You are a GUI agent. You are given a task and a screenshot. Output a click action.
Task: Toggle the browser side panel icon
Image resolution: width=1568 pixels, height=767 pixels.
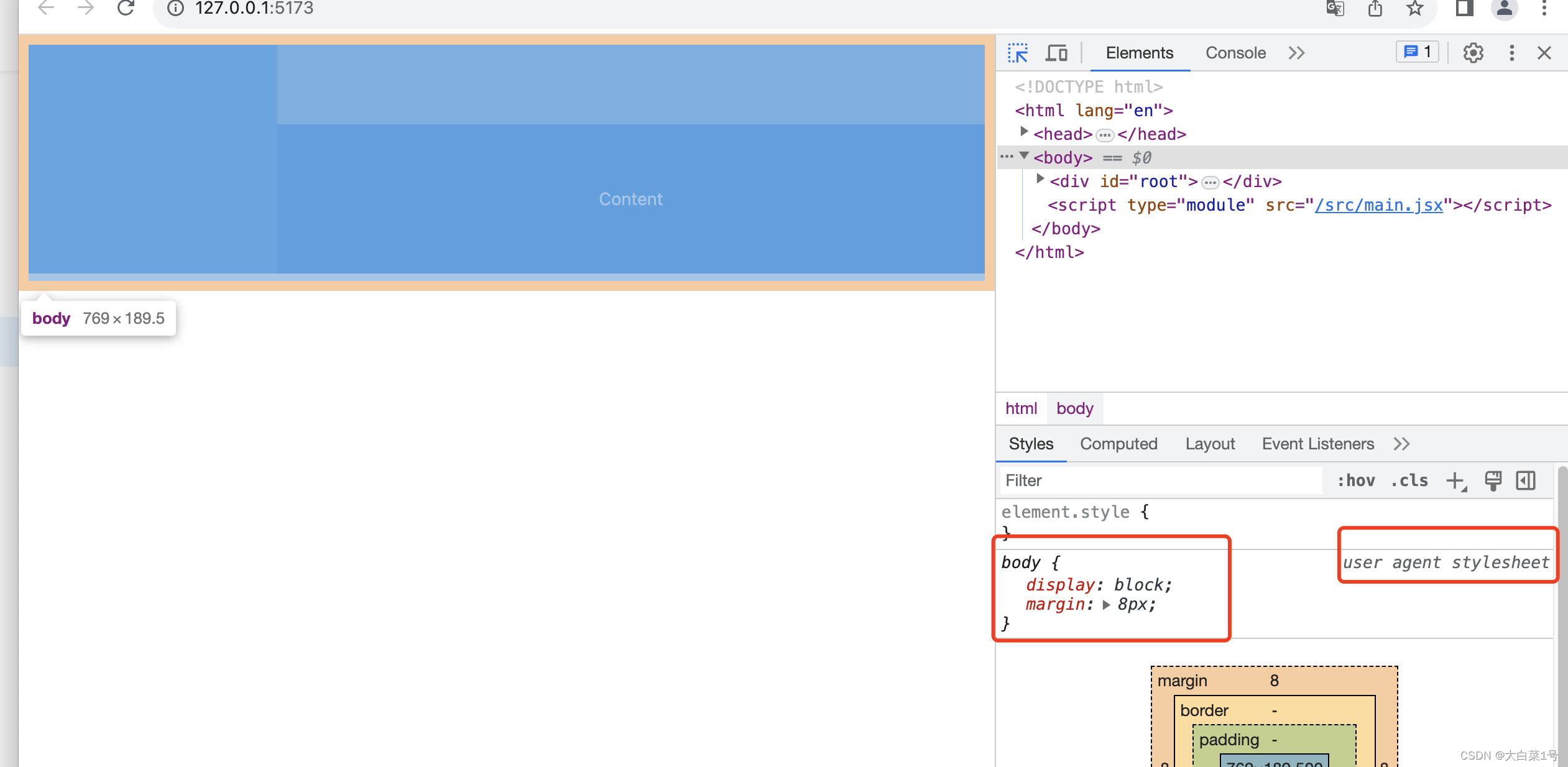tap(1464, 8)
